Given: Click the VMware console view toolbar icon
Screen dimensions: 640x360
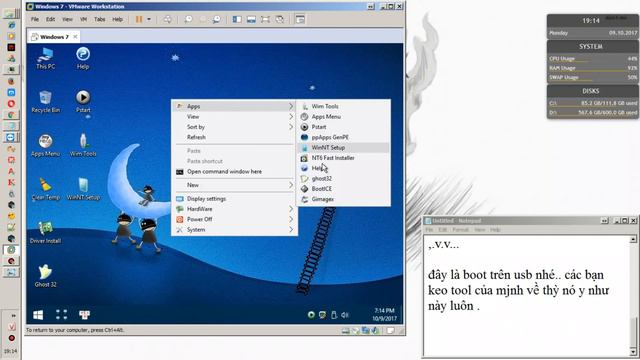Looking at the screenshot, I should click(300, 19).
